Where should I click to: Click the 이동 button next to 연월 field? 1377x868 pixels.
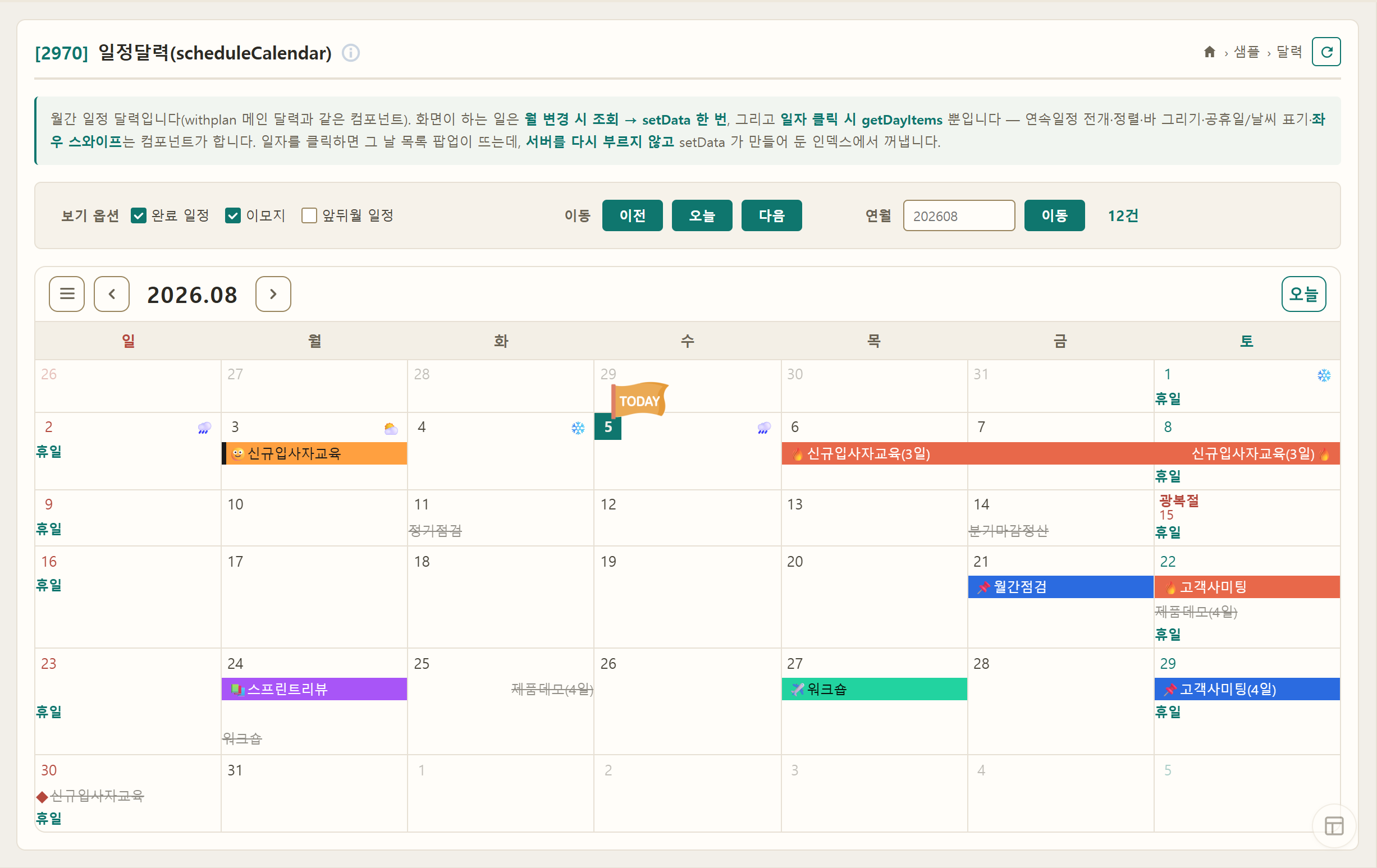click(x=1054, y=215)
